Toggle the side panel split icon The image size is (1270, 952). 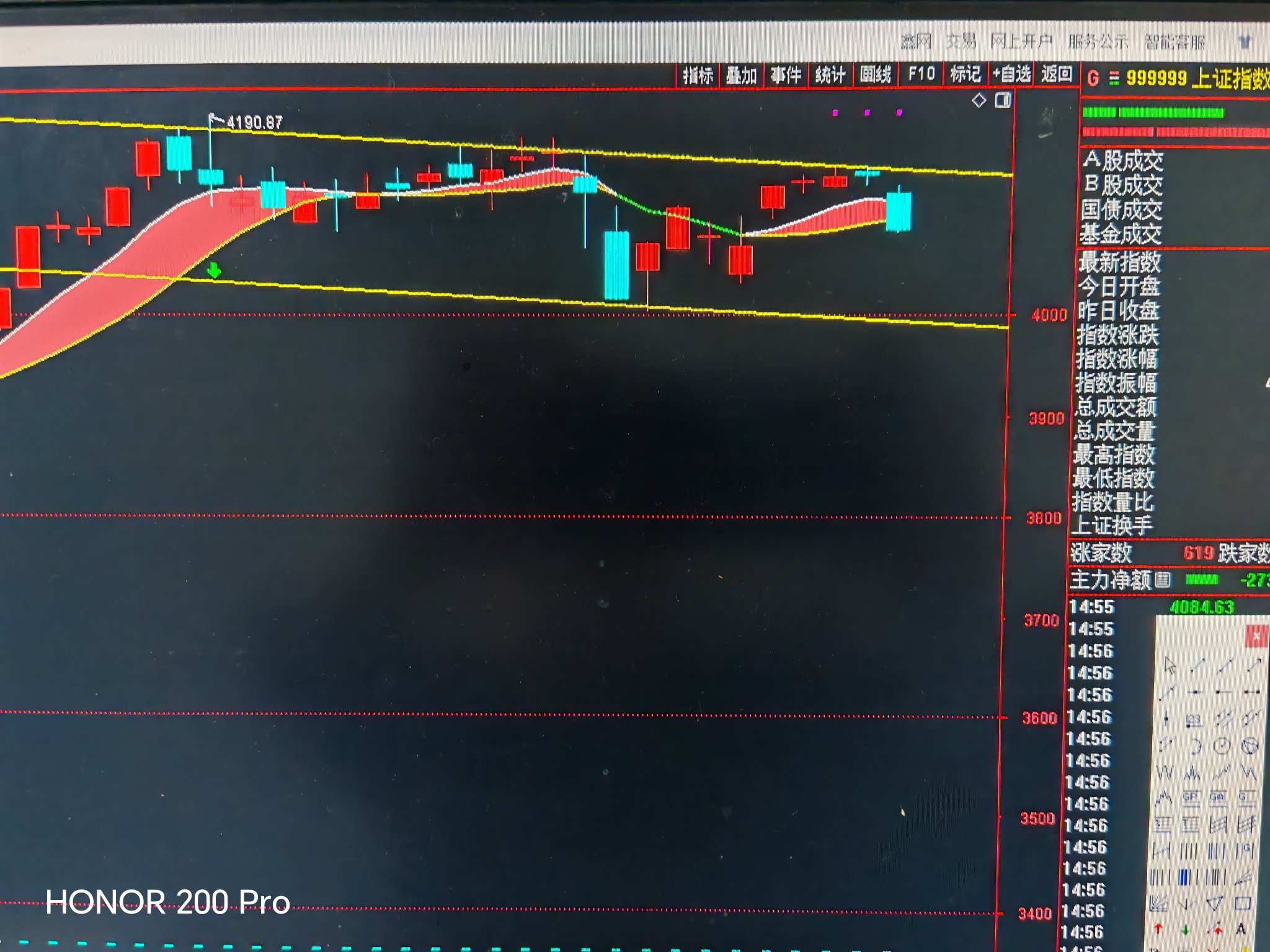(x=1003, y=100)
